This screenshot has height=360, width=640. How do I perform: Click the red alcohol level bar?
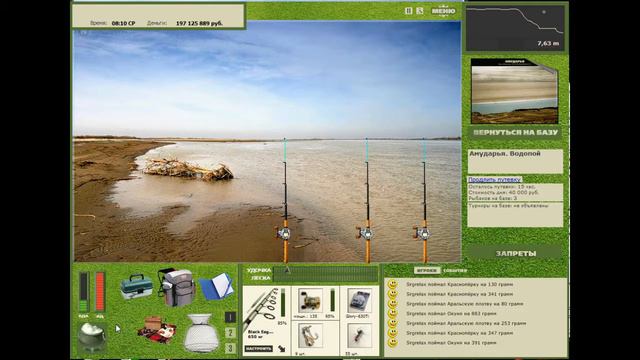pyautogui.click(x=100, y=292)
